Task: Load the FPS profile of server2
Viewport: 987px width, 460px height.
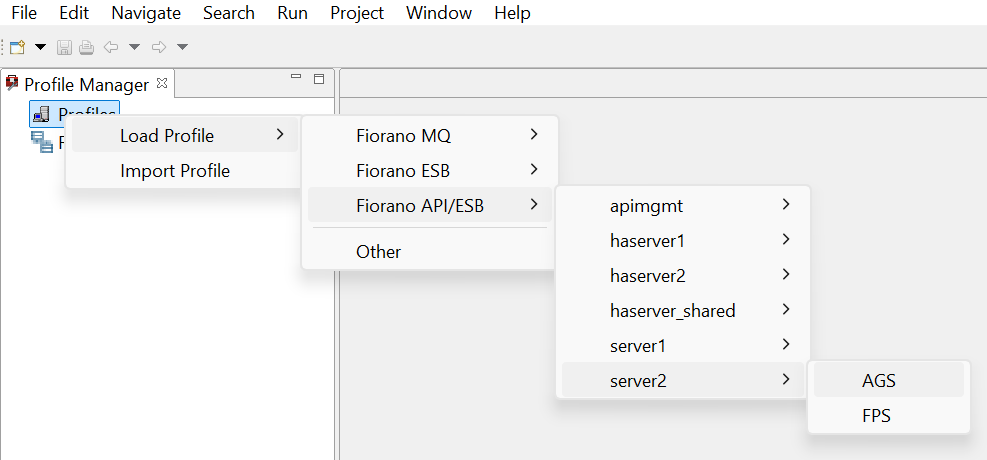Action: [x=889, y=415]
